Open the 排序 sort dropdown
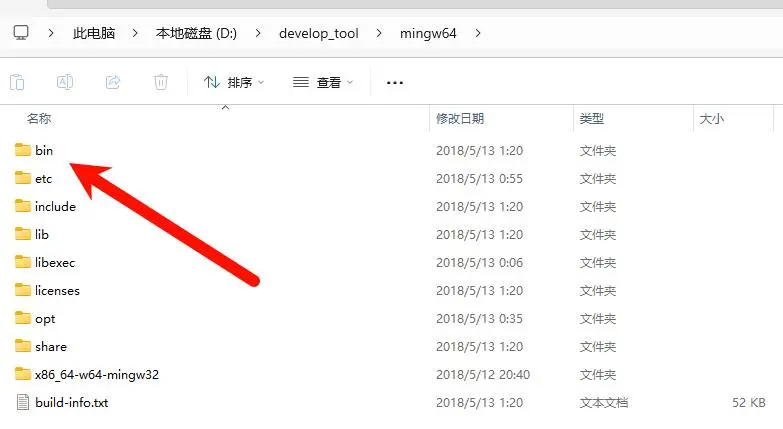The height and width of the screenshot is (429, 783). point(234,82)
